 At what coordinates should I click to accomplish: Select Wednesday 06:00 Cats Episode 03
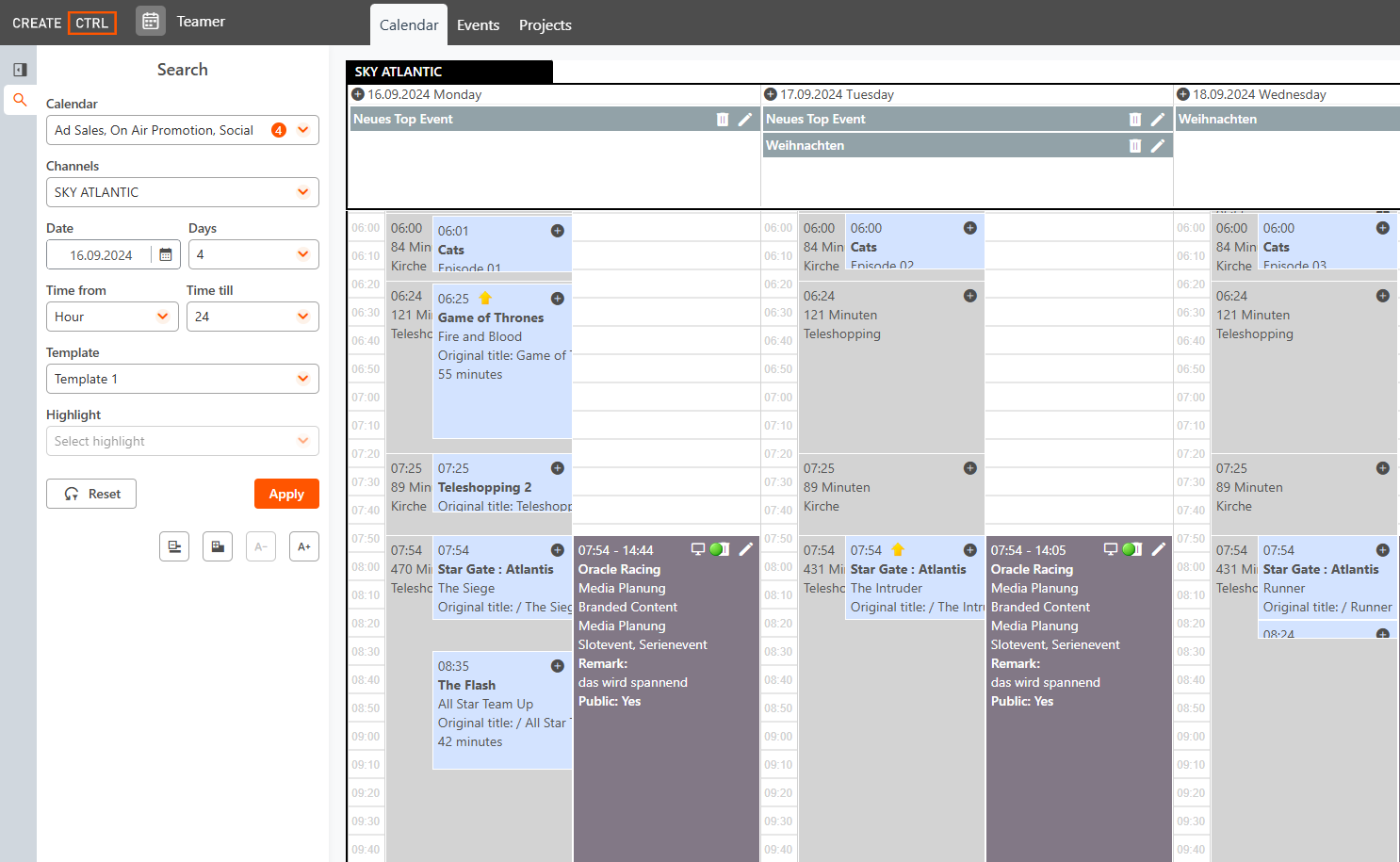coord(1327,242)
